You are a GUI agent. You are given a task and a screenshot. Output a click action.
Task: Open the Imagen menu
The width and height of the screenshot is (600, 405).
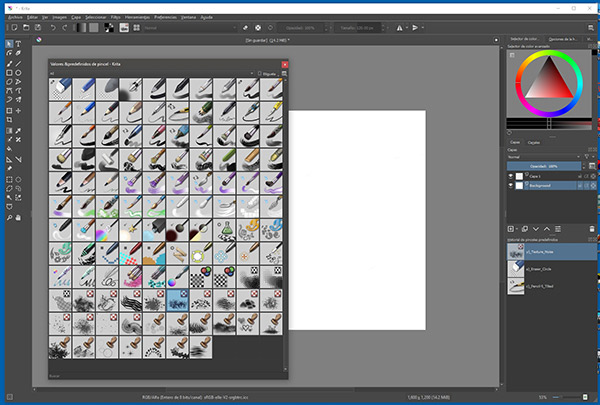click(x=59, y=17)
